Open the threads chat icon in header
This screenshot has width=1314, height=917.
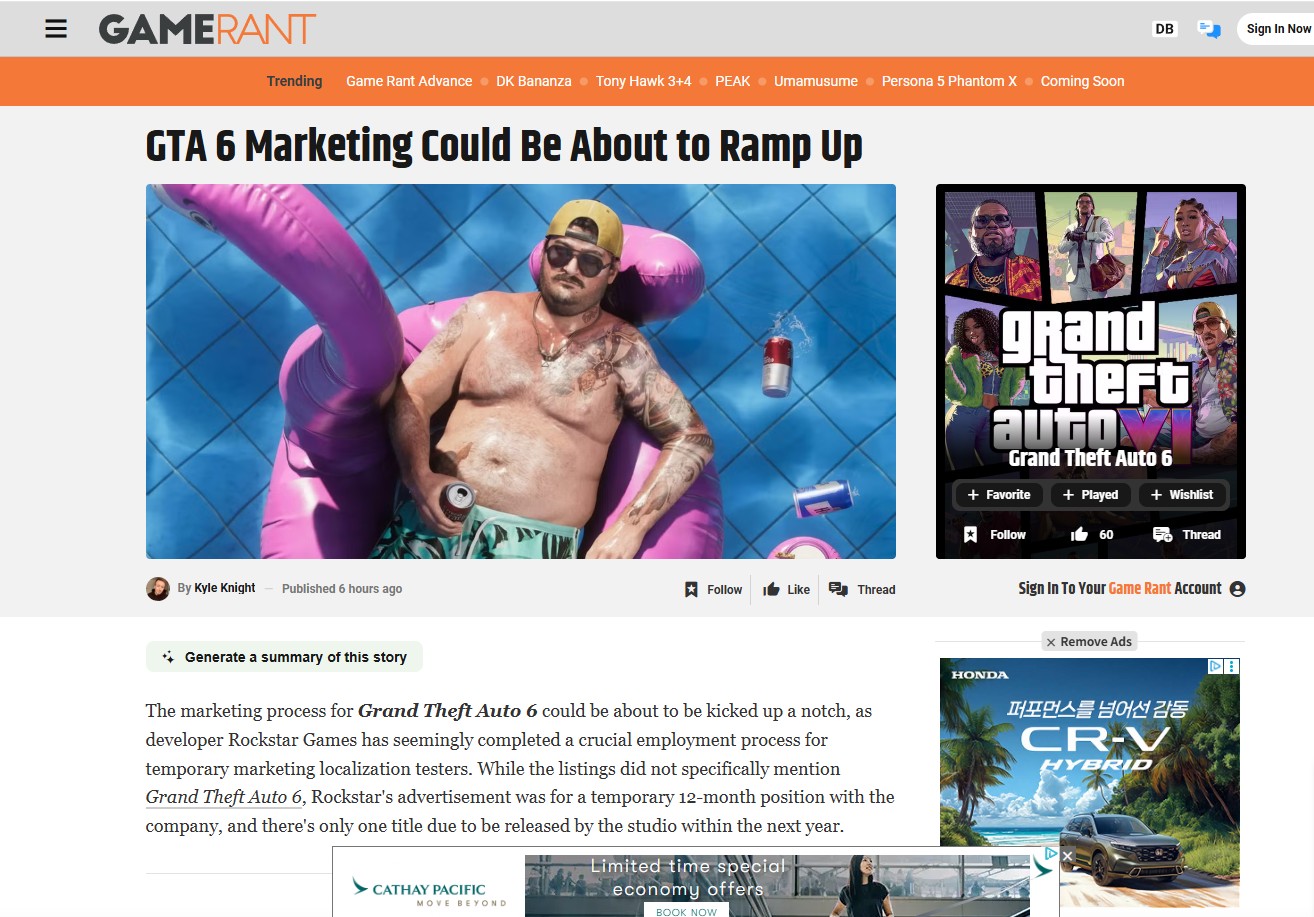[x=1209, y=29]
